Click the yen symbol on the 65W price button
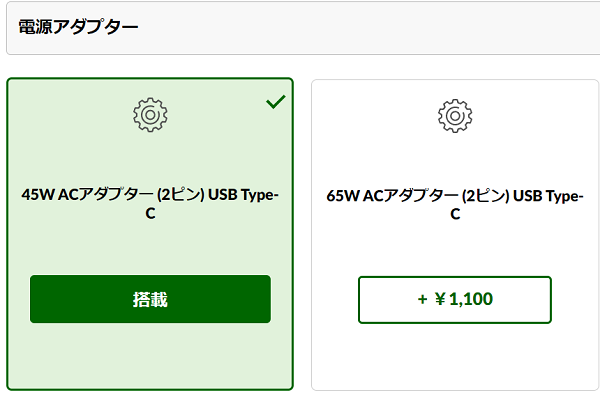 coord(440,299)
